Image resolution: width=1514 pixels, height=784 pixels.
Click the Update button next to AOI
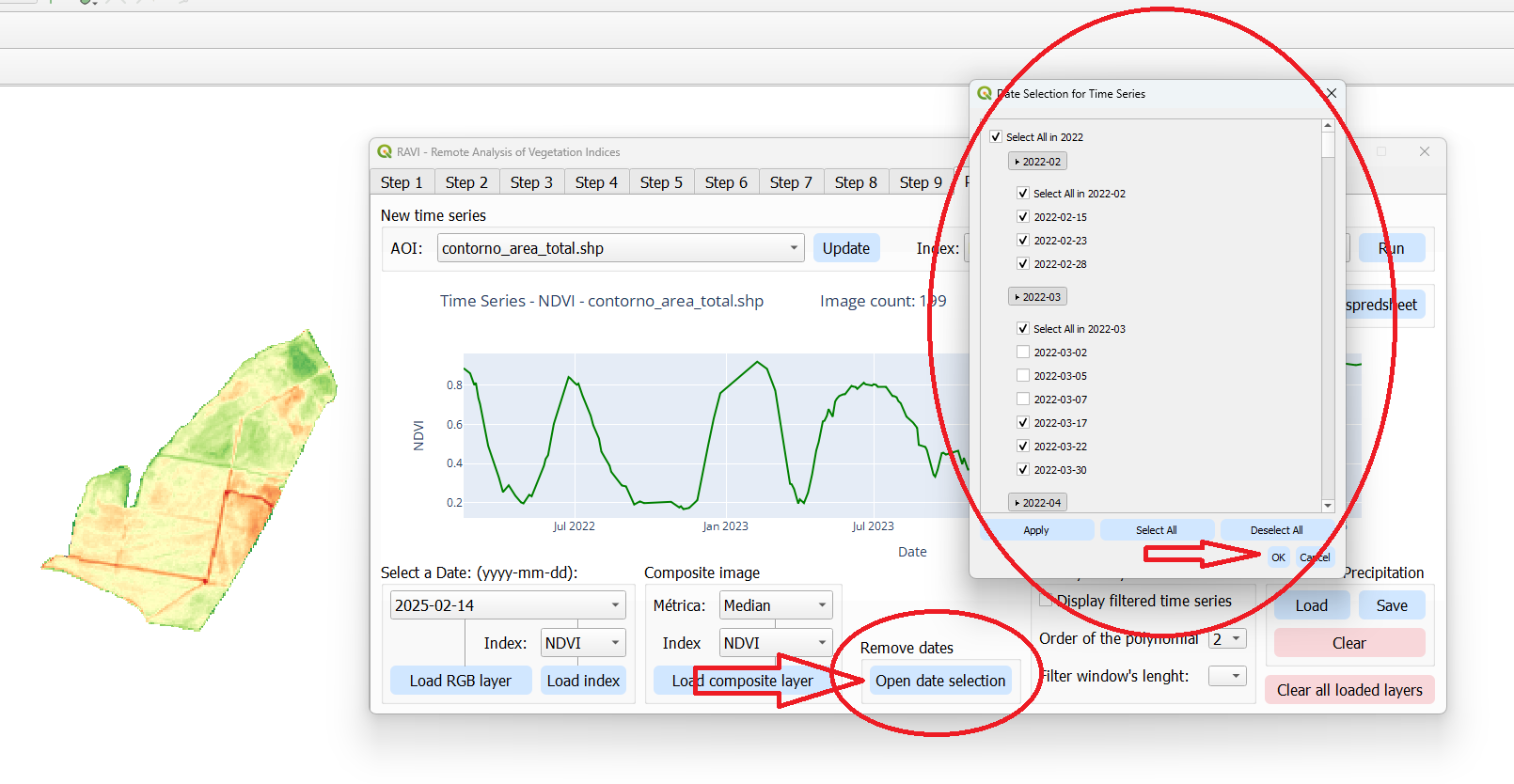pyautogui.click(x=846, y=248)
